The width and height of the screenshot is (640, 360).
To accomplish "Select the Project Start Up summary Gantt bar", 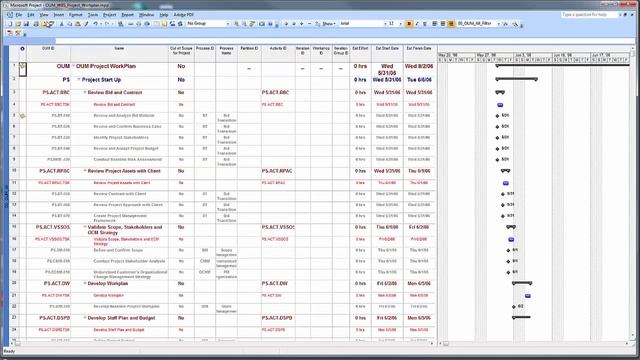I will coord(516,79).
